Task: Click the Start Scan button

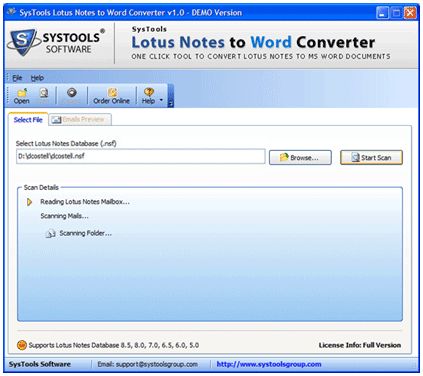Action: (x=371, y=157)
